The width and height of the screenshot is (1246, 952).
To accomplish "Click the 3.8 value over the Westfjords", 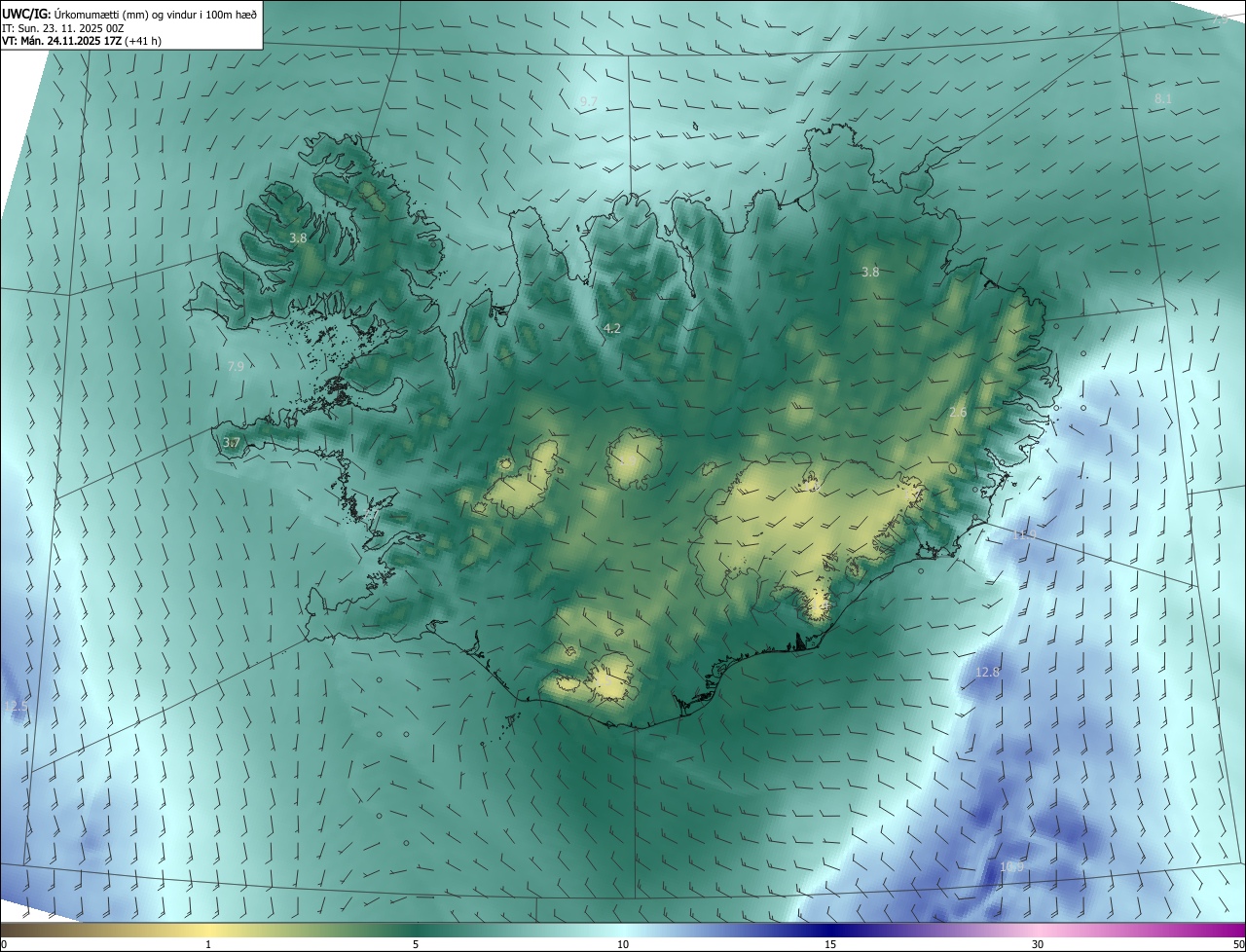I will point(298,238).
